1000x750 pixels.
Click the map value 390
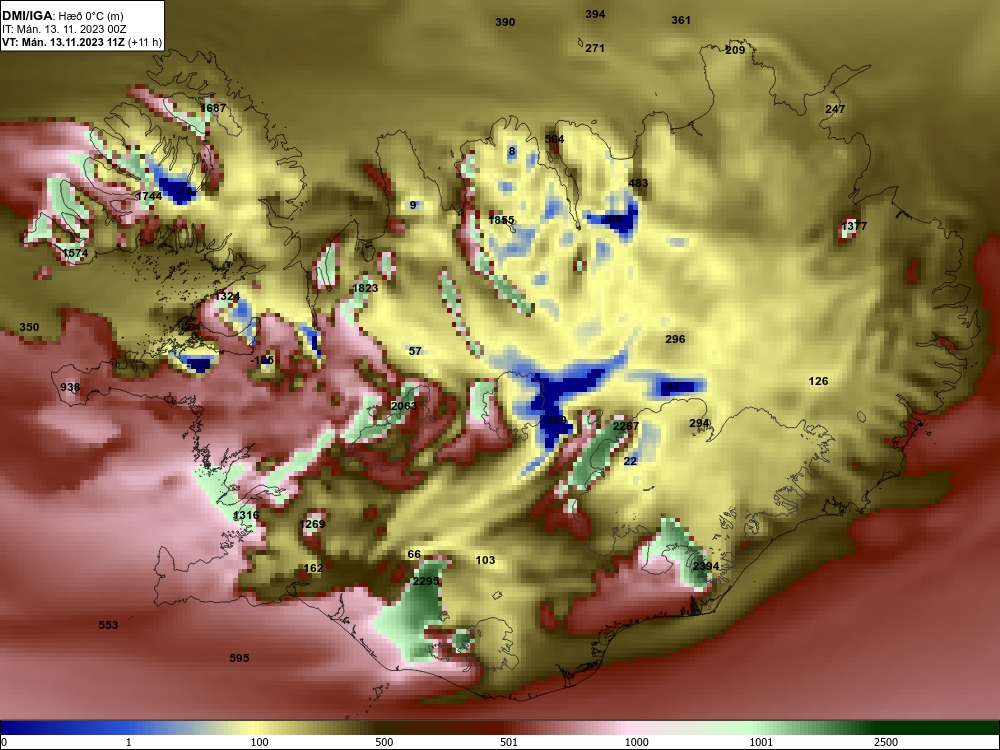click(505, 22)
